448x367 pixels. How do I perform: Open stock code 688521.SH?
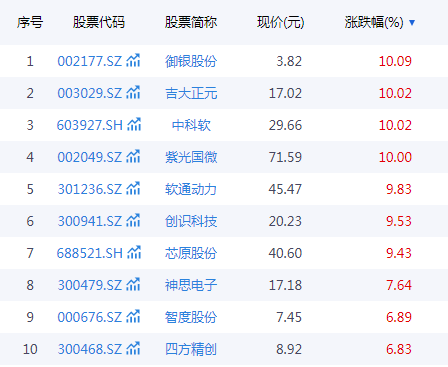[x=90, y=253]
